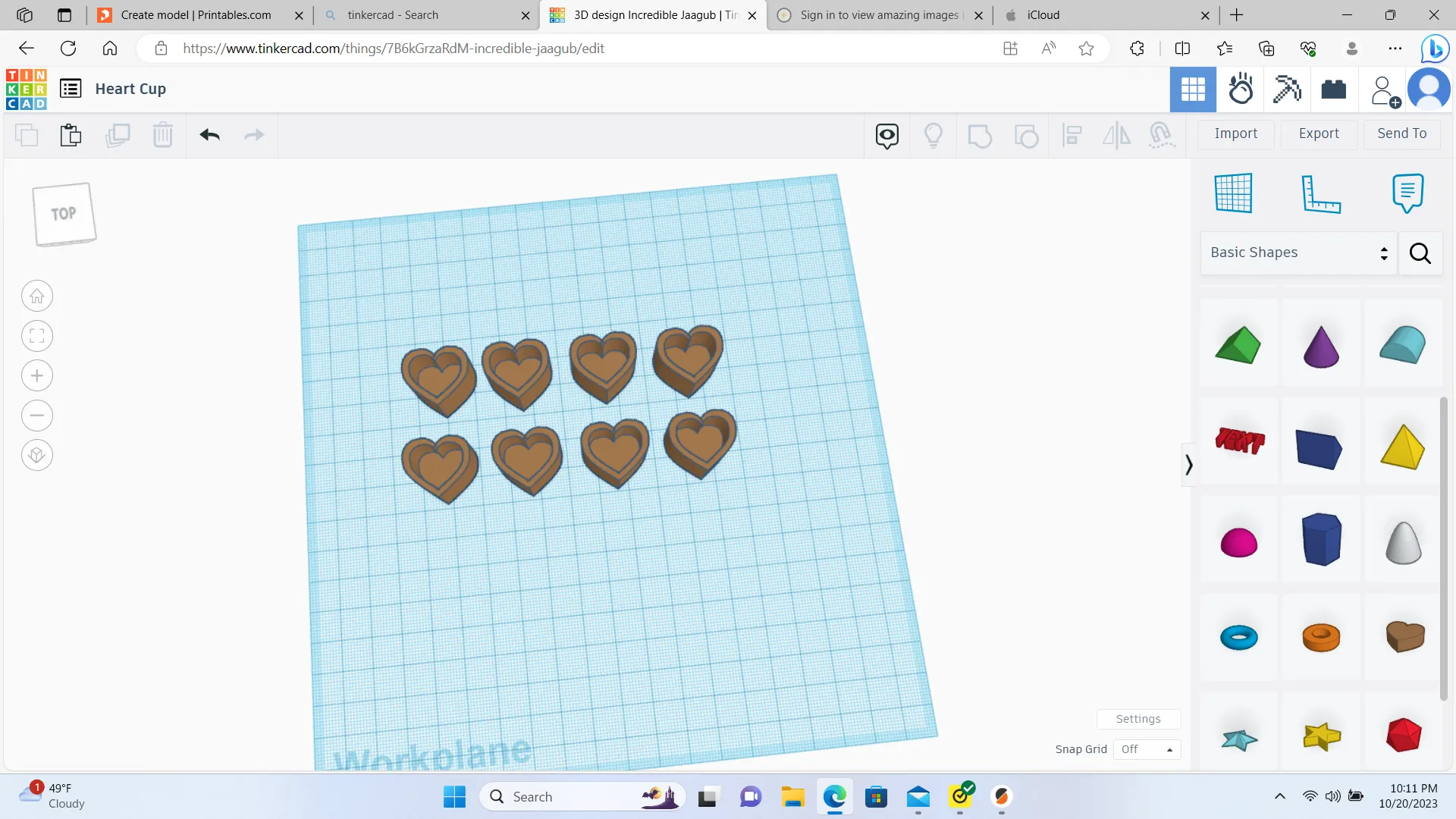Add the brown heart shape
Image resolution: width=1456 pixels, height=819 pixels.
coord(1404,636)
